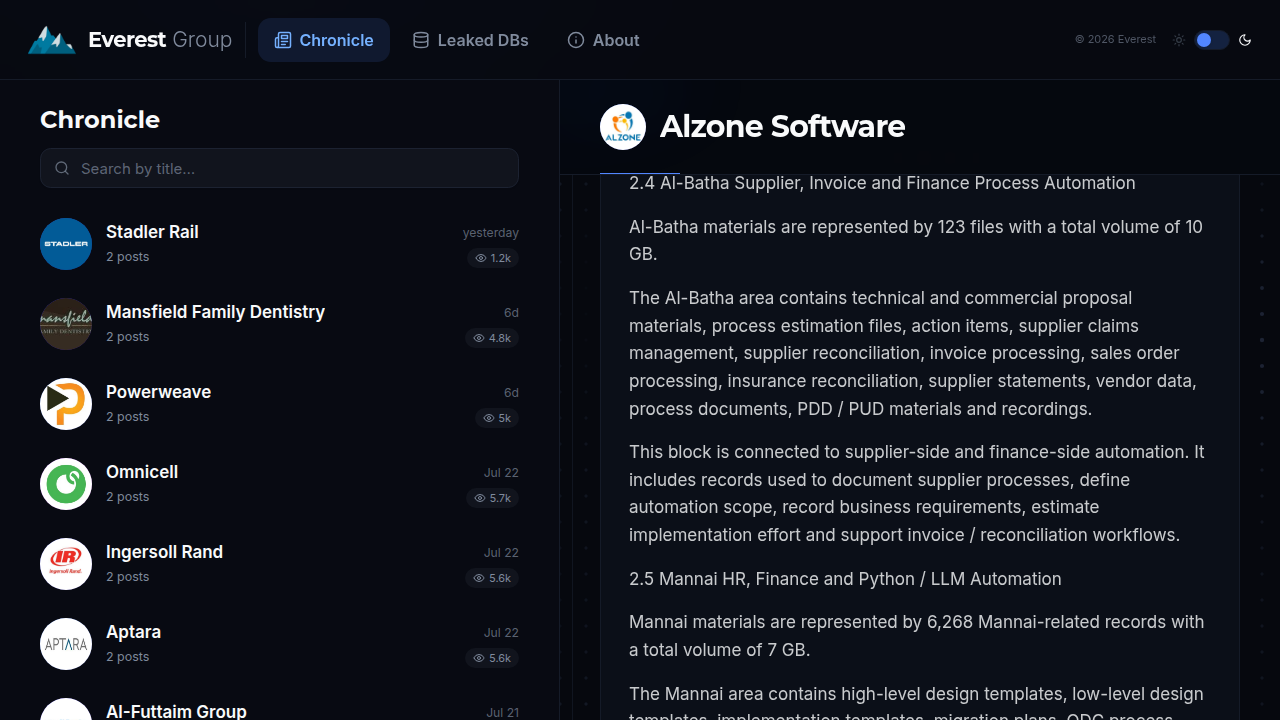Viewport: 1280px width, 720px height.
Task: Click "2 posts" under Omnicell
Action: tap(127, 497)
